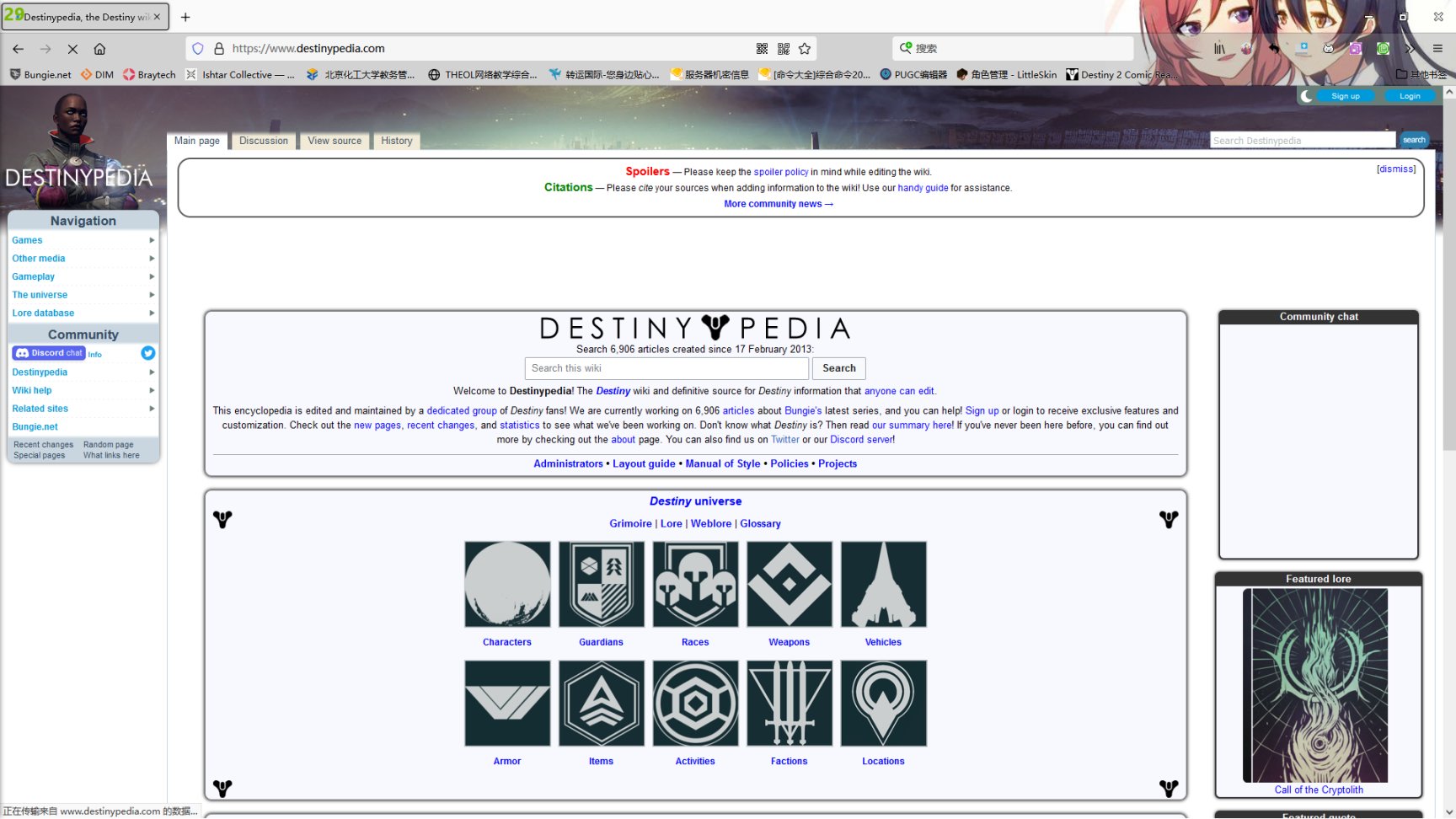Viewport: 1456px width, 819px height.
Task: Open a new browser tab
Action: click(185, 17)
